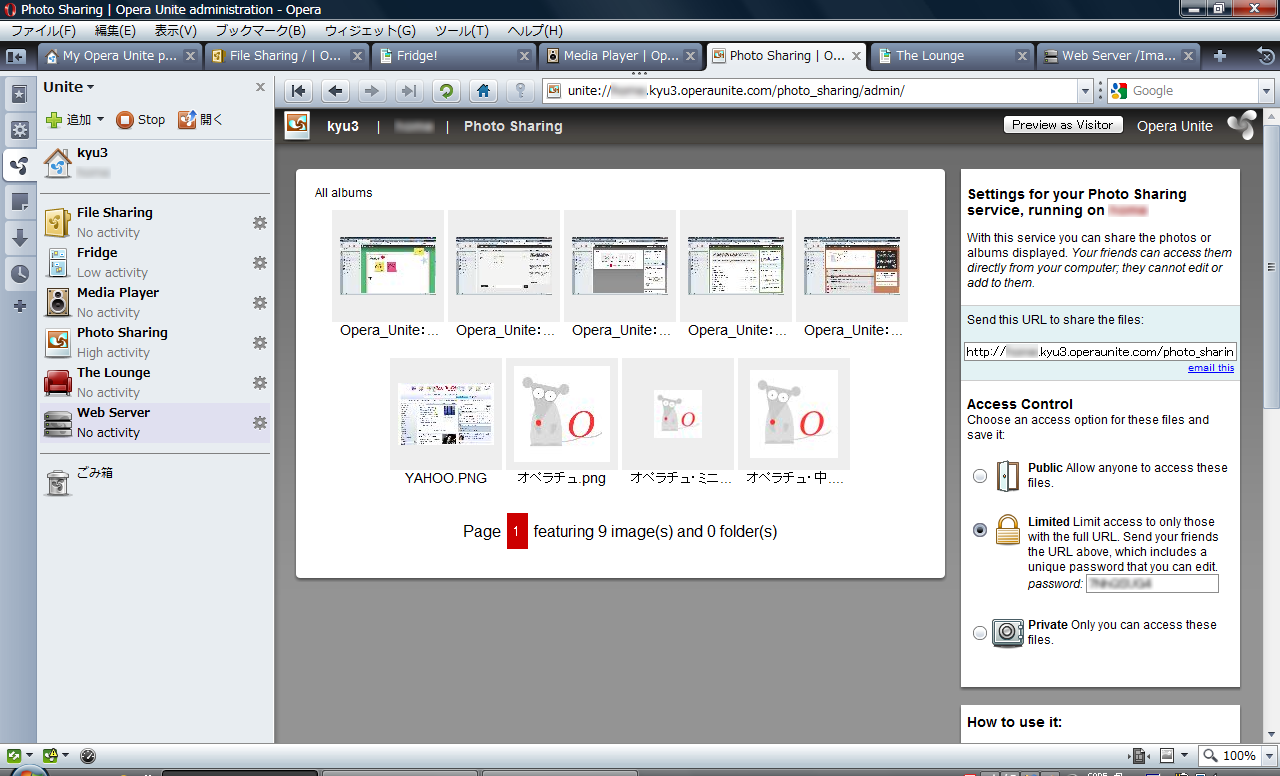The width and height of the screenshot is (1280, 776).
Task: Open the Opera Link status dropdown arrow
Action: click(29, 756)
